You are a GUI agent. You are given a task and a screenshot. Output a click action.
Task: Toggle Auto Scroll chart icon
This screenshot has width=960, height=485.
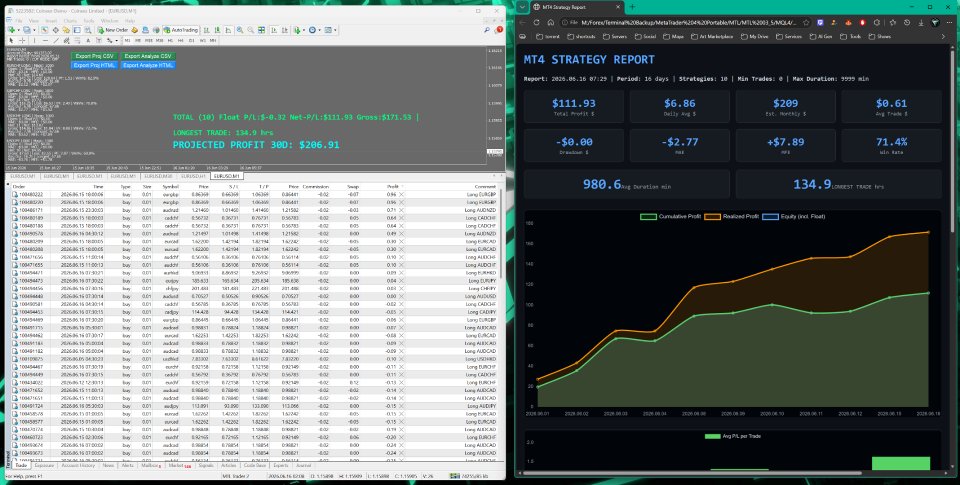[x=273, y=30]
